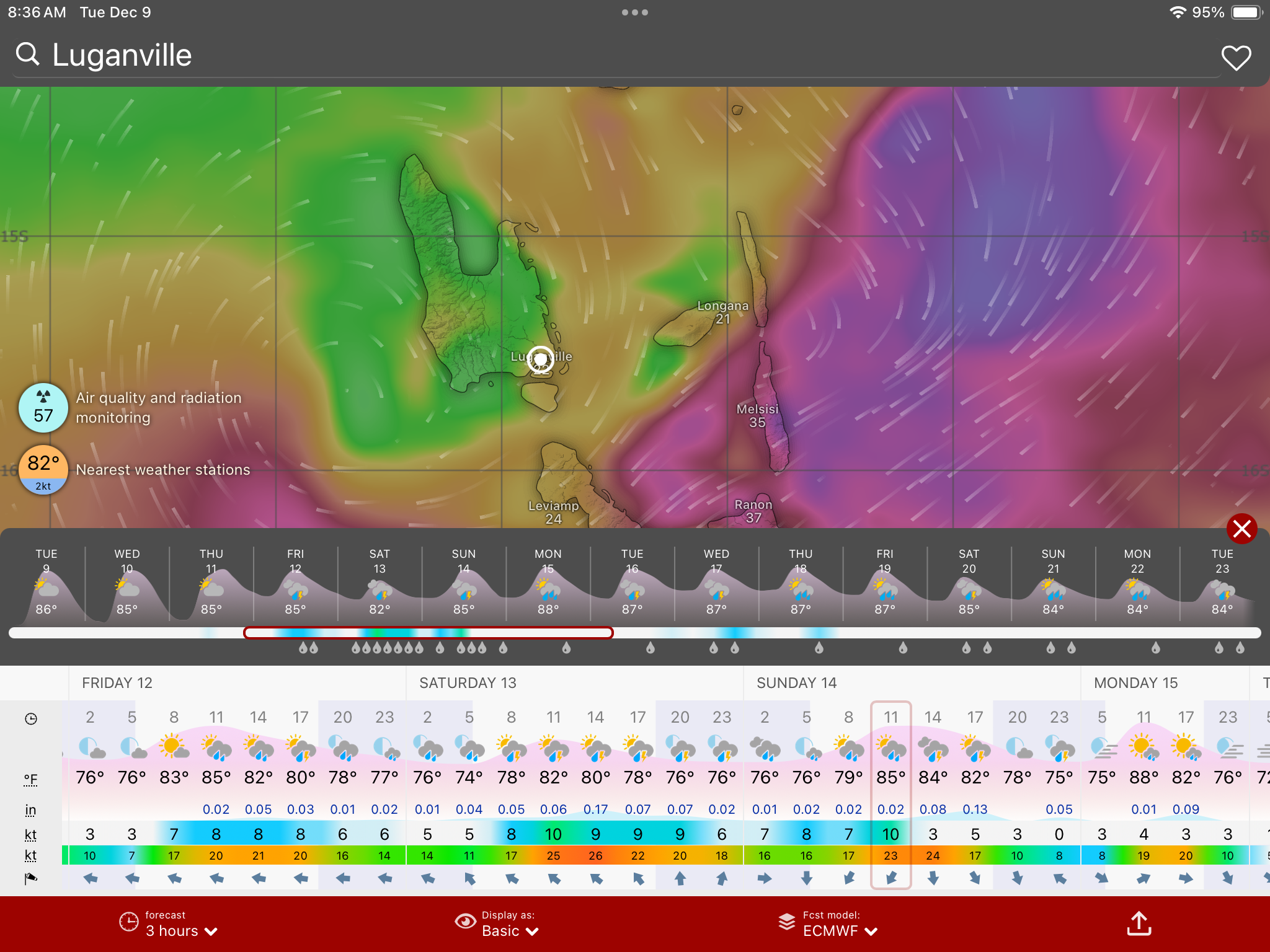Select TUE 23 in the daily strip
Image resolution: width=1270 pixels, height=952 pixels.
click(x=1222, y=581)
